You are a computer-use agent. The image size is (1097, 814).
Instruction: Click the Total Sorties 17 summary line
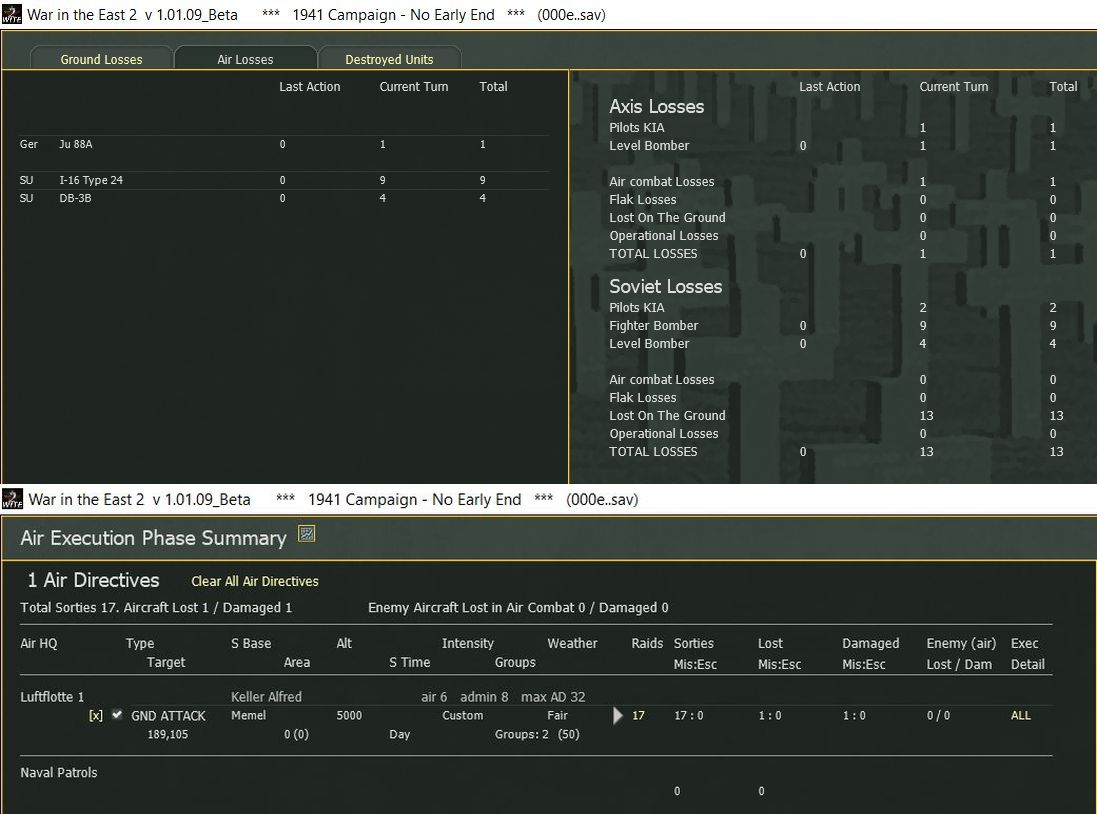coord(156,608)
